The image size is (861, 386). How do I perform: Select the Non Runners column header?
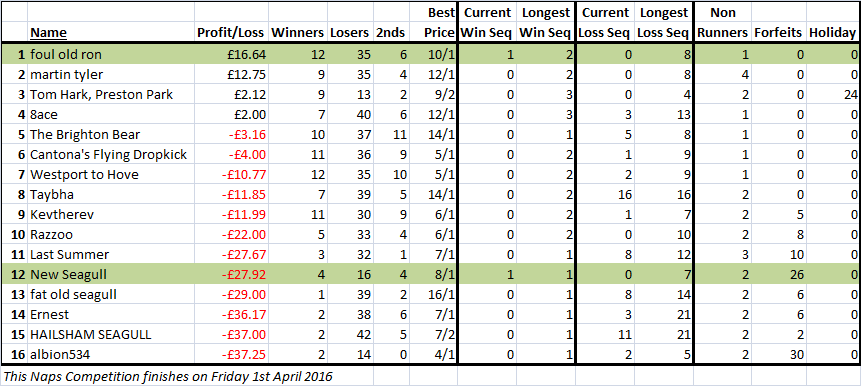point(723,23)
